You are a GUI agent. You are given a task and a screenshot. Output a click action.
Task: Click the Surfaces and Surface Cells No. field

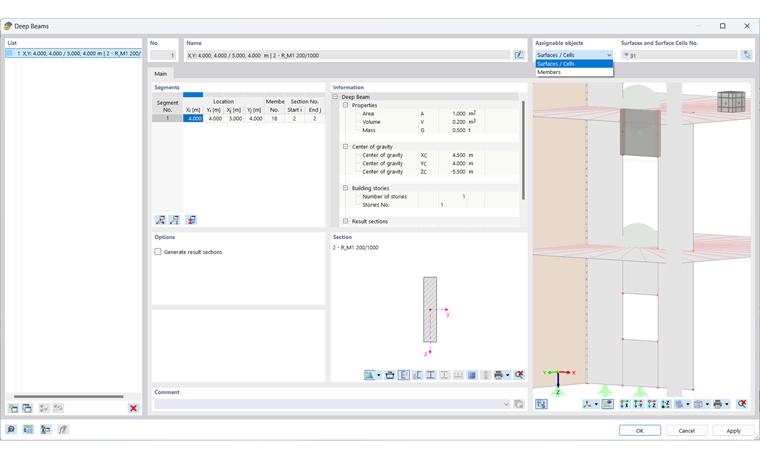679,55
